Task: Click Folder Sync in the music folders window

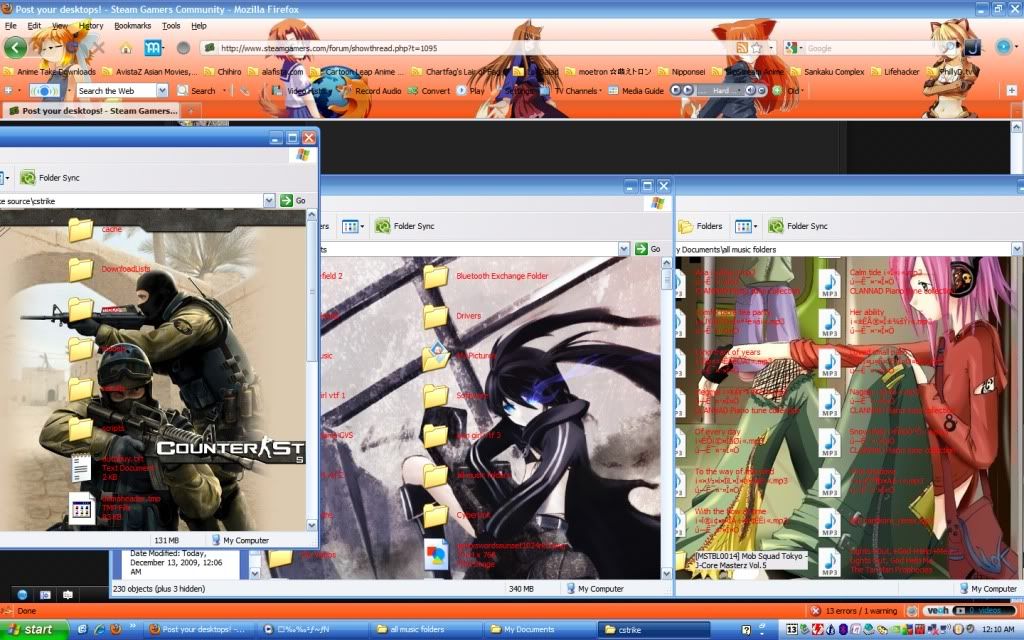Action: [797, 226]
